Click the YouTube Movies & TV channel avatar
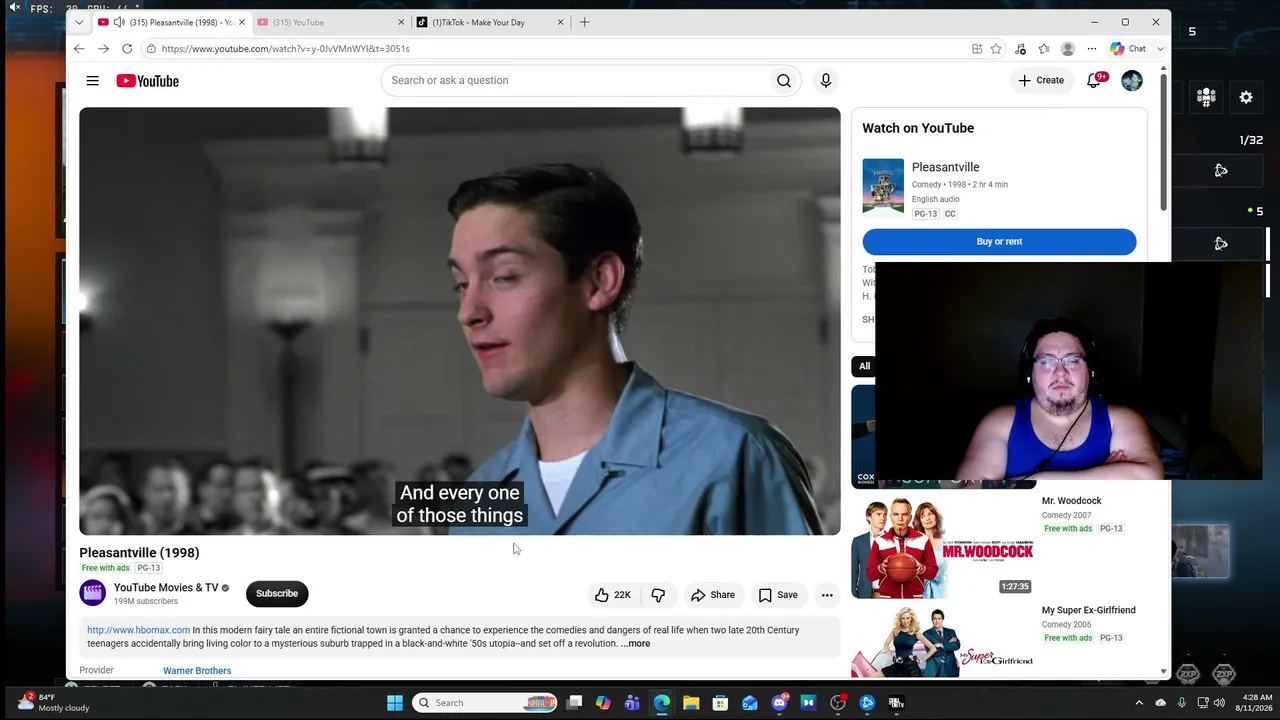 click(x=92, y=593)
